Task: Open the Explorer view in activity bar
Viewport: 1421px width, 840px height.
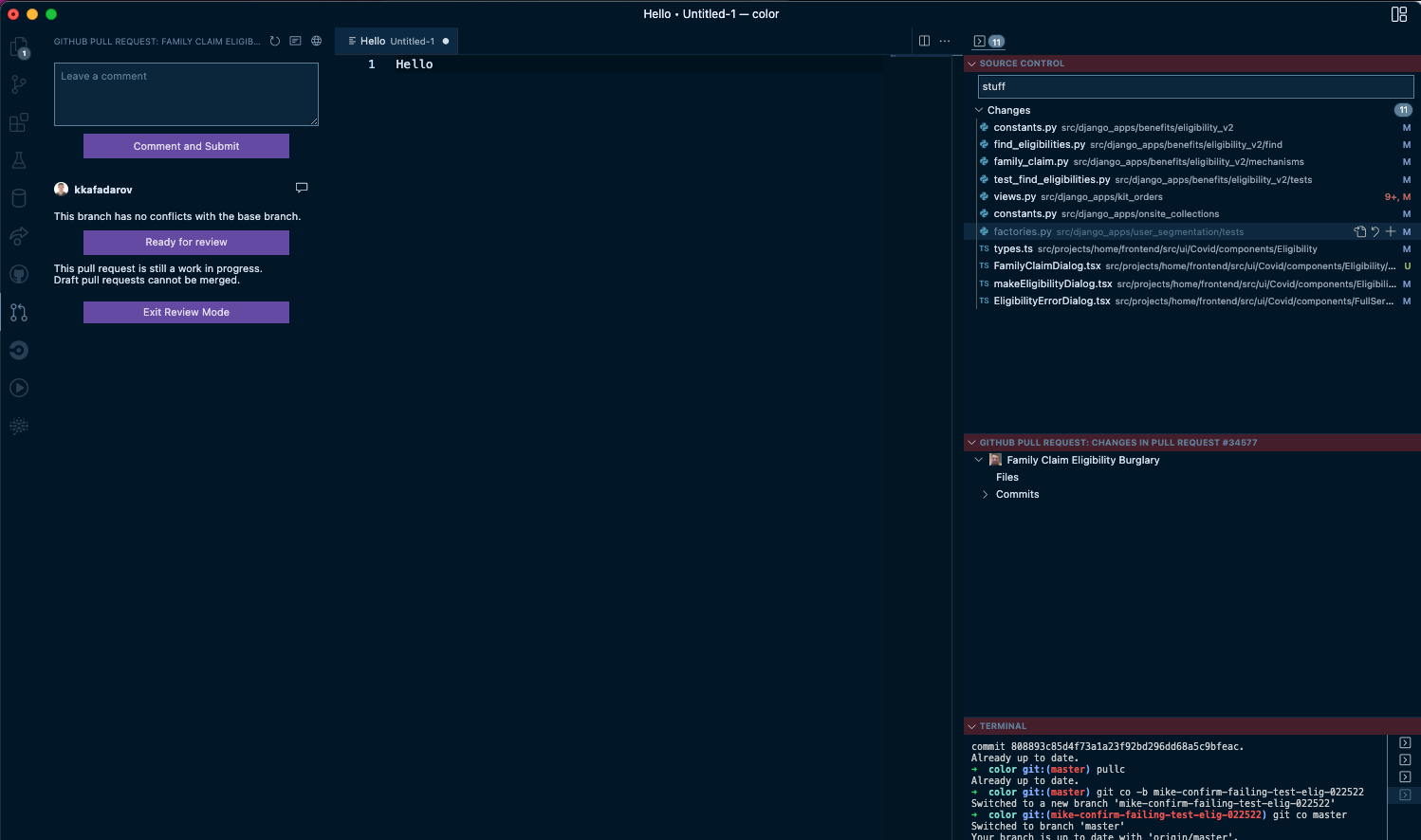Action: click(x=18, y=46)
